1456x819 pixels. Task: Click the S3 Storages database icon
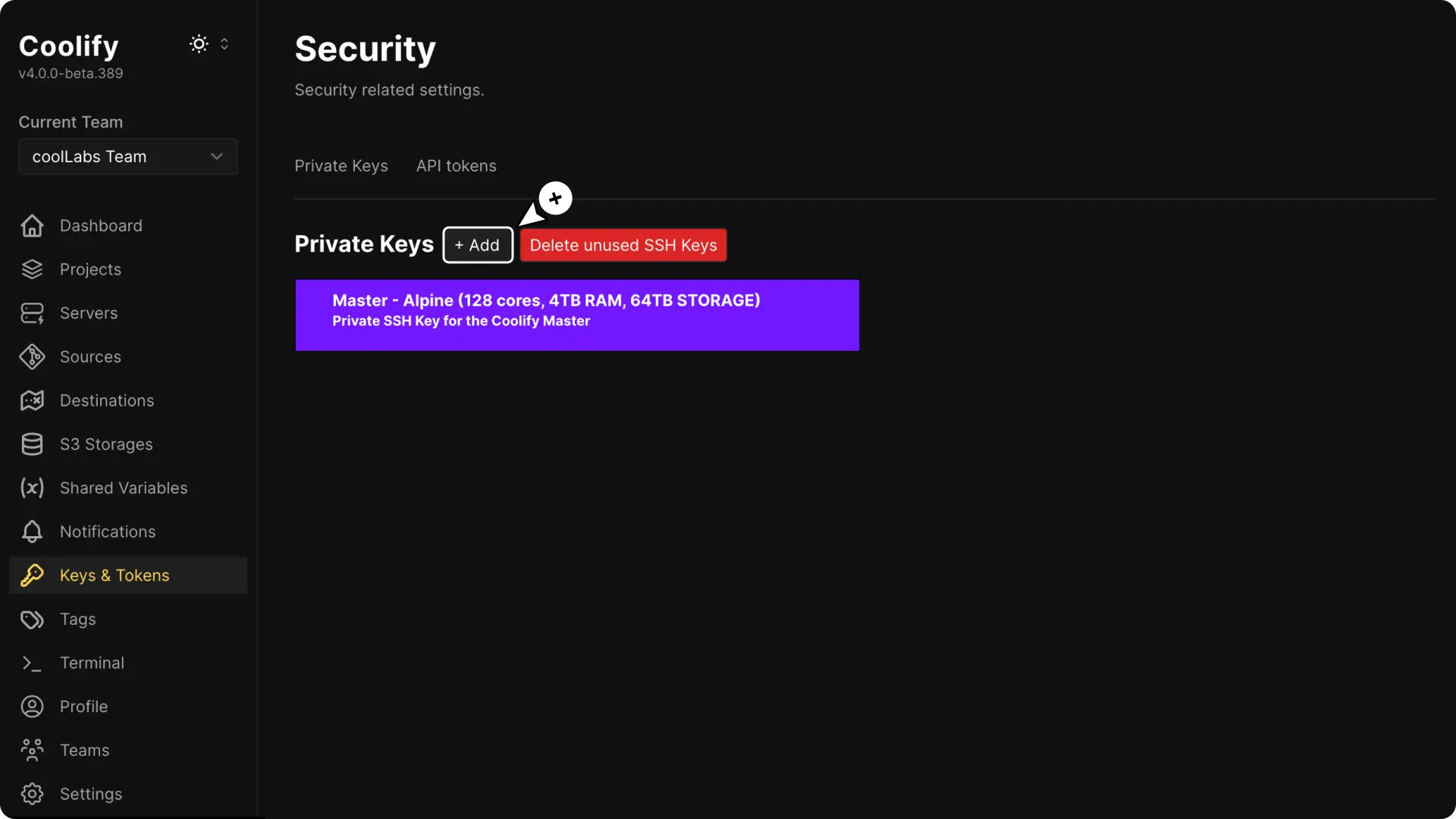coord(32,444)
